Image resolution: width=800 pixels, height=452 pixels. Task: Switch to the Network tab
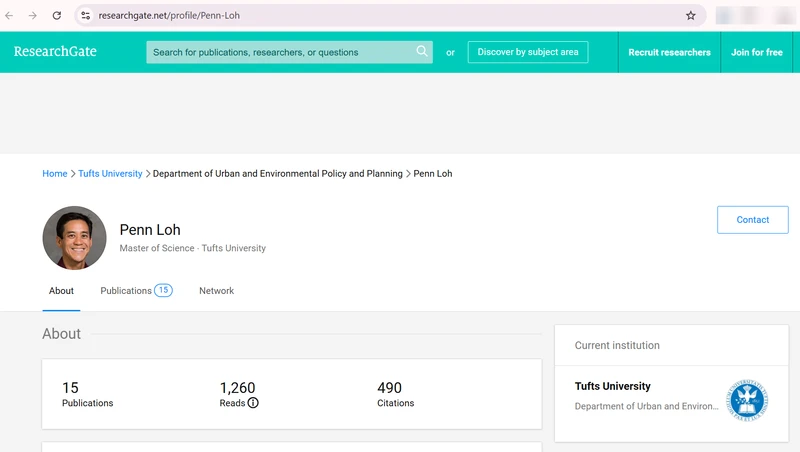click(x=216, y=291)
